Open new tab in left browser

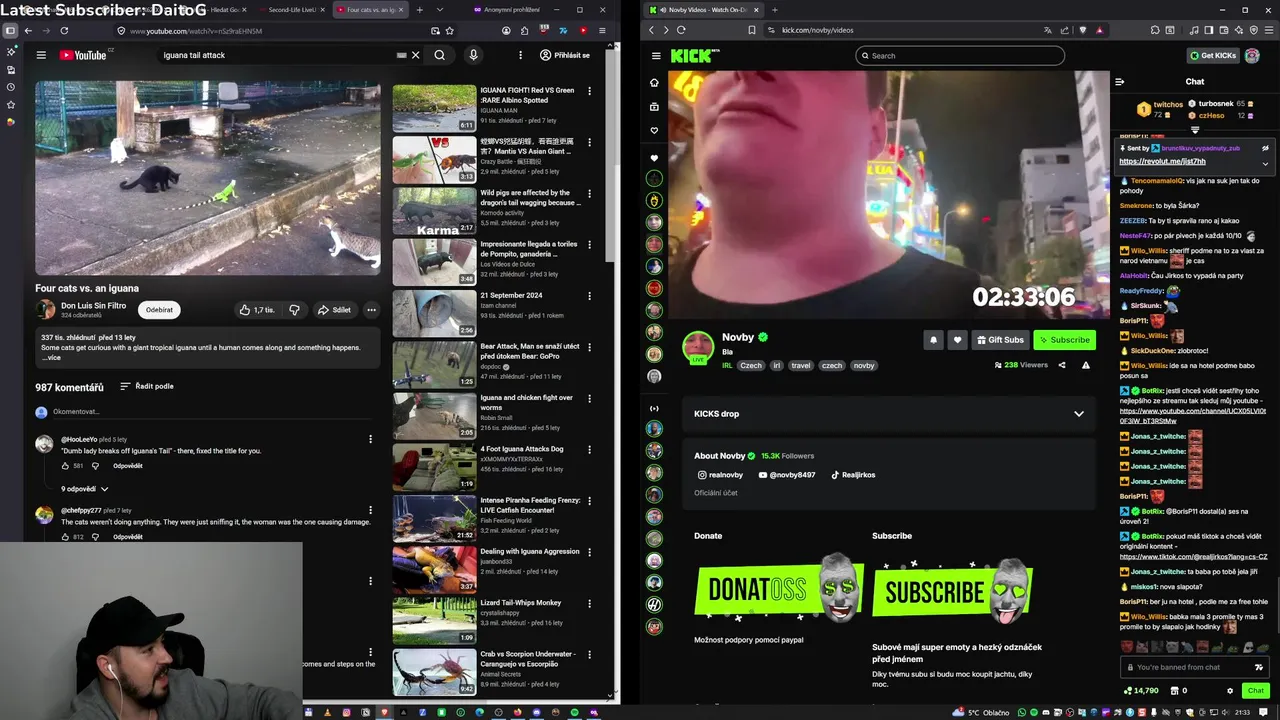click(419, 10)
